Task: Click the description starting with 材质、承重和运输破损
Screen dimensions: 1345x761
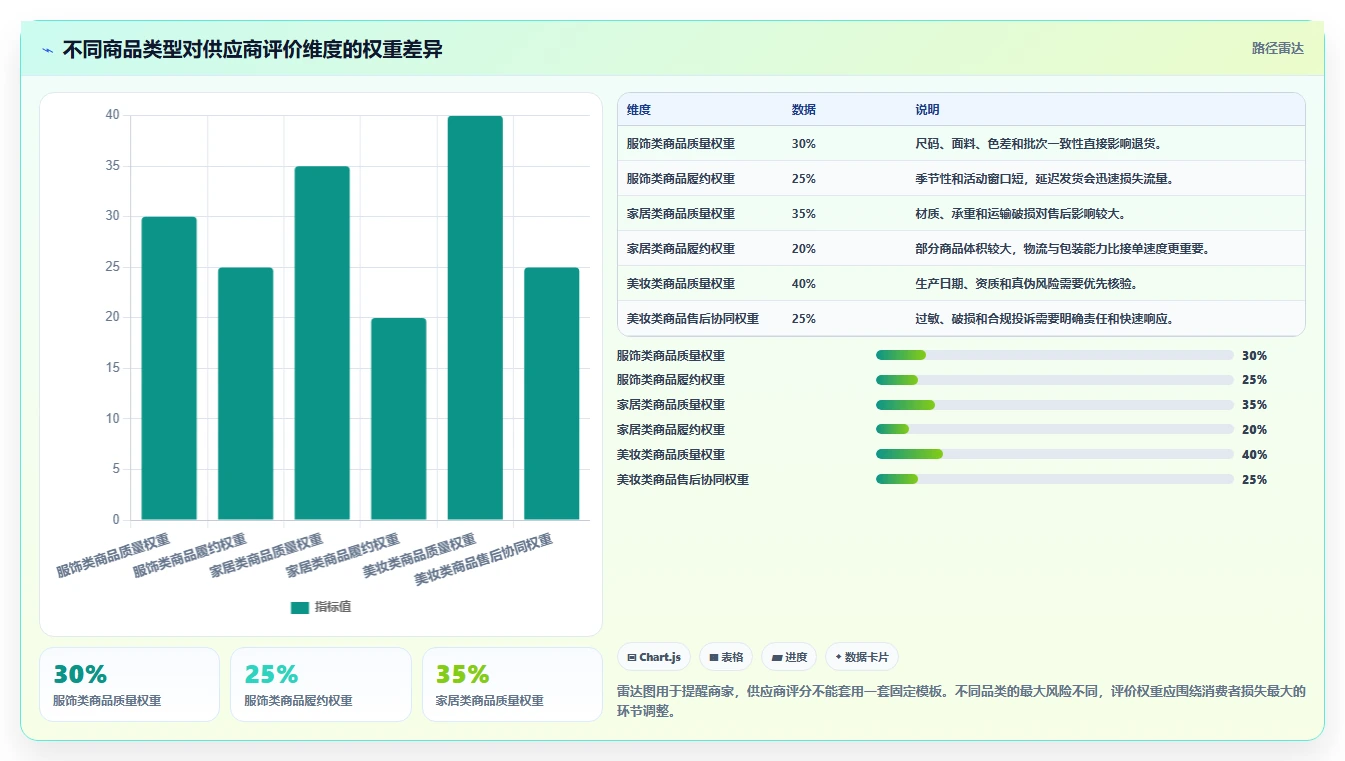Action: [1020, 214]
